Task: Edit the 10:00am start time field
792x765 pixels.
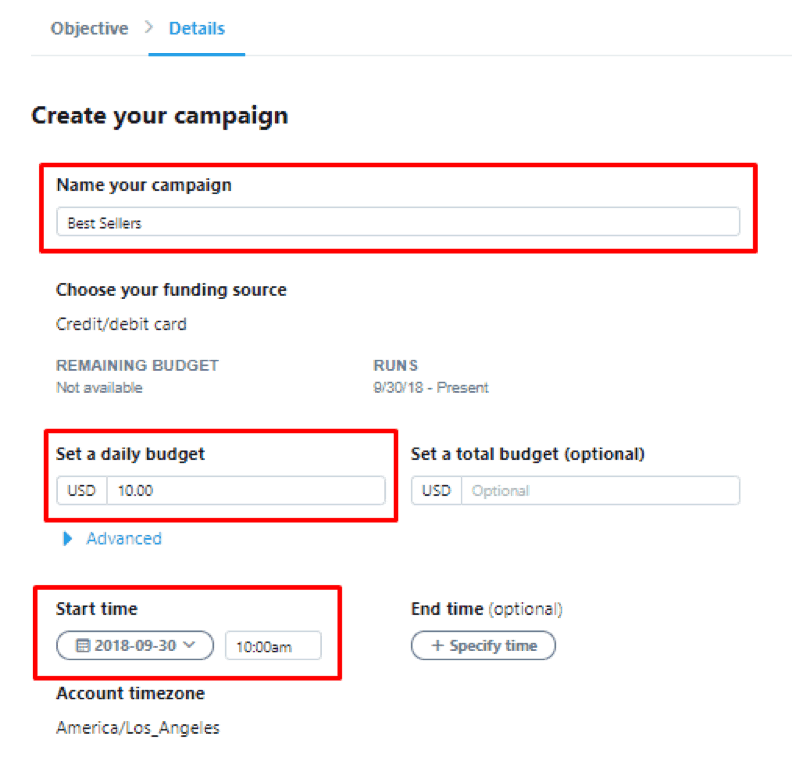Action: pos(273,647)
